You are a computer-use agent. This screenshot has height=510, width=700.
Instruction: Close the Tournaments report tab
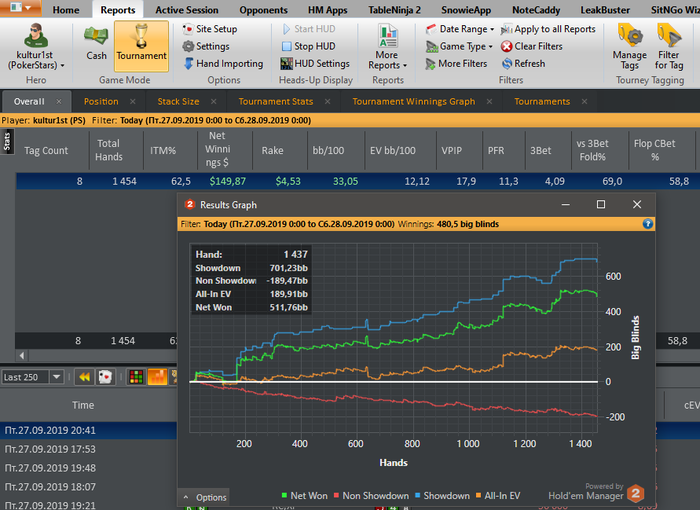tap(584, 102)
